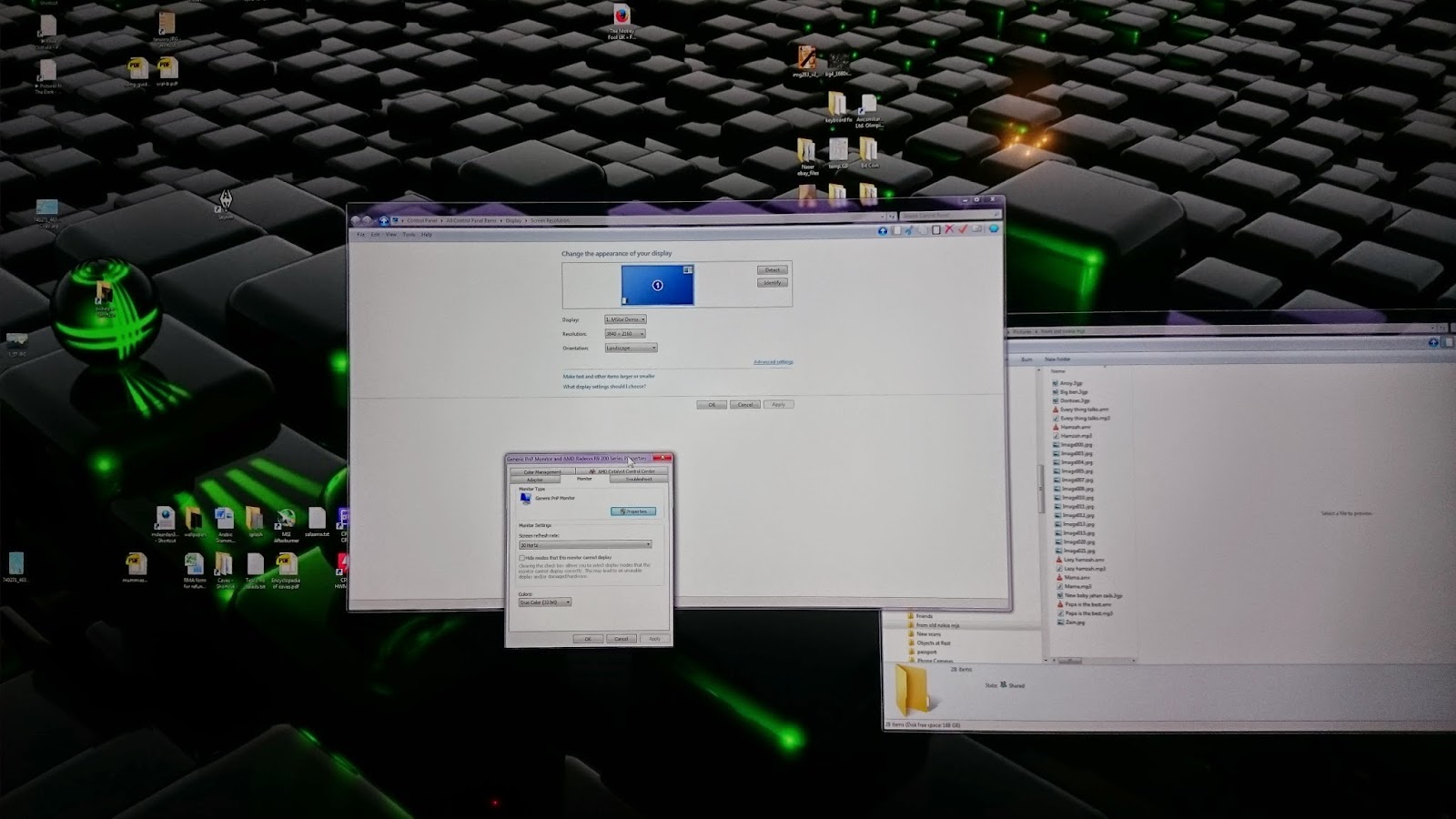Image resolution: width=1456 pixels, height=819 pixels.
Task: Open the wallpapers folder on the desktop
Action: point(195,522)
